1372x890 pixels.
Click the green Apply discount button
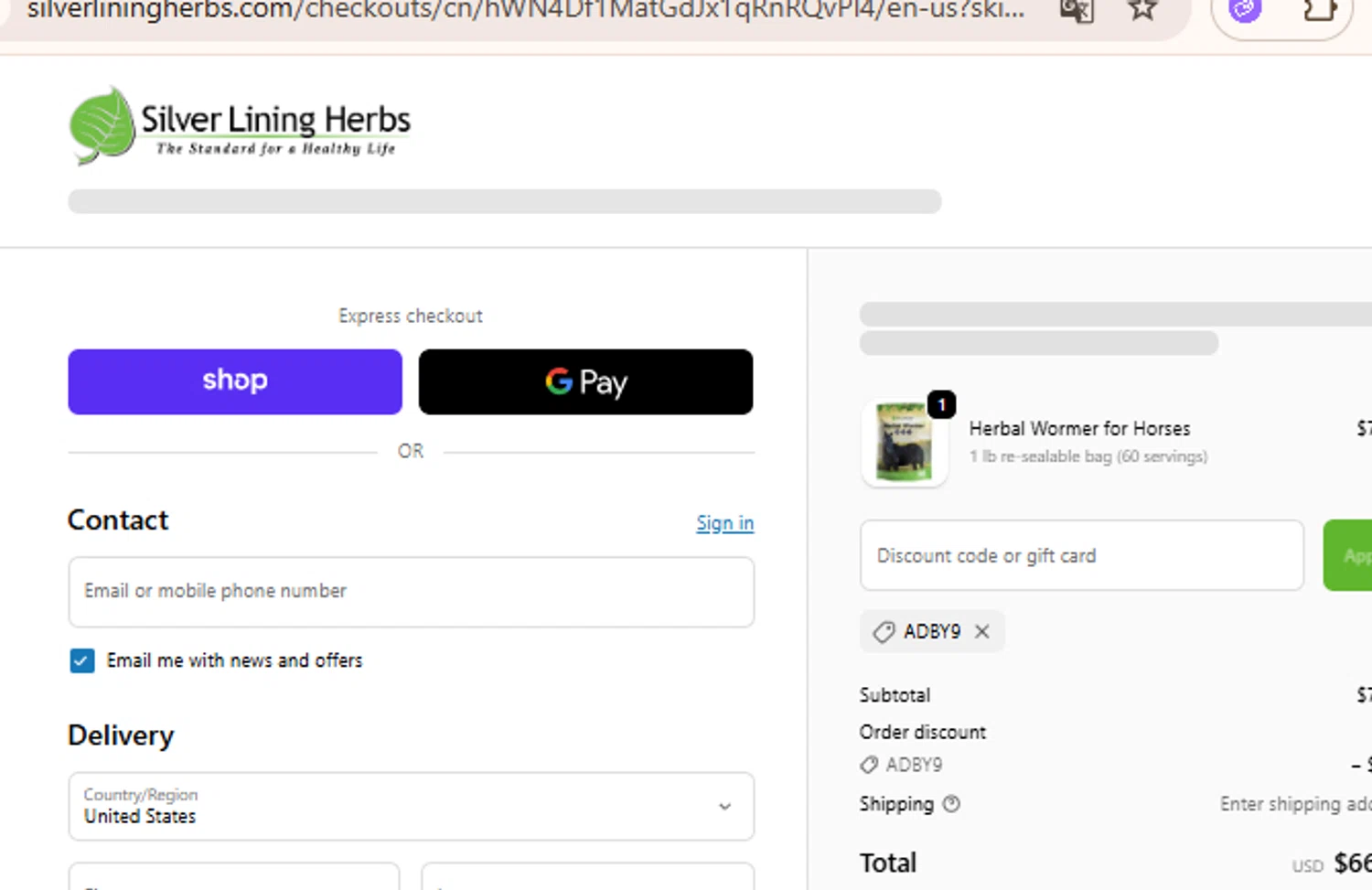tap(1347, 555)
